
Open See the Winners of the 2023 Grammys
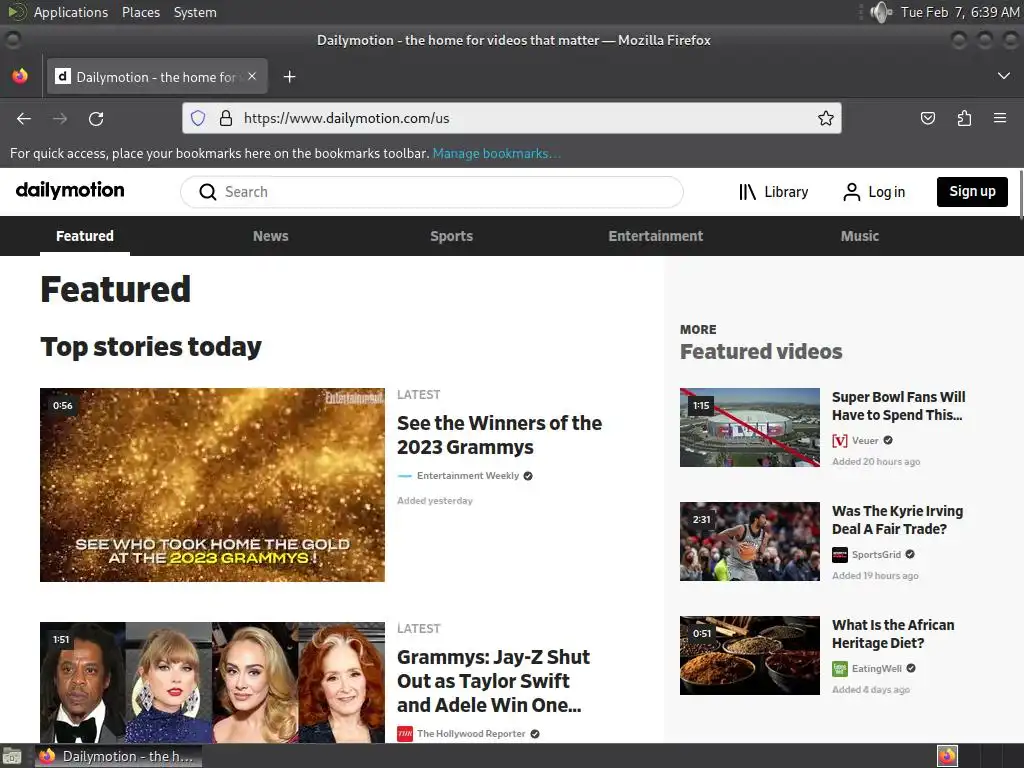point(500,435)
